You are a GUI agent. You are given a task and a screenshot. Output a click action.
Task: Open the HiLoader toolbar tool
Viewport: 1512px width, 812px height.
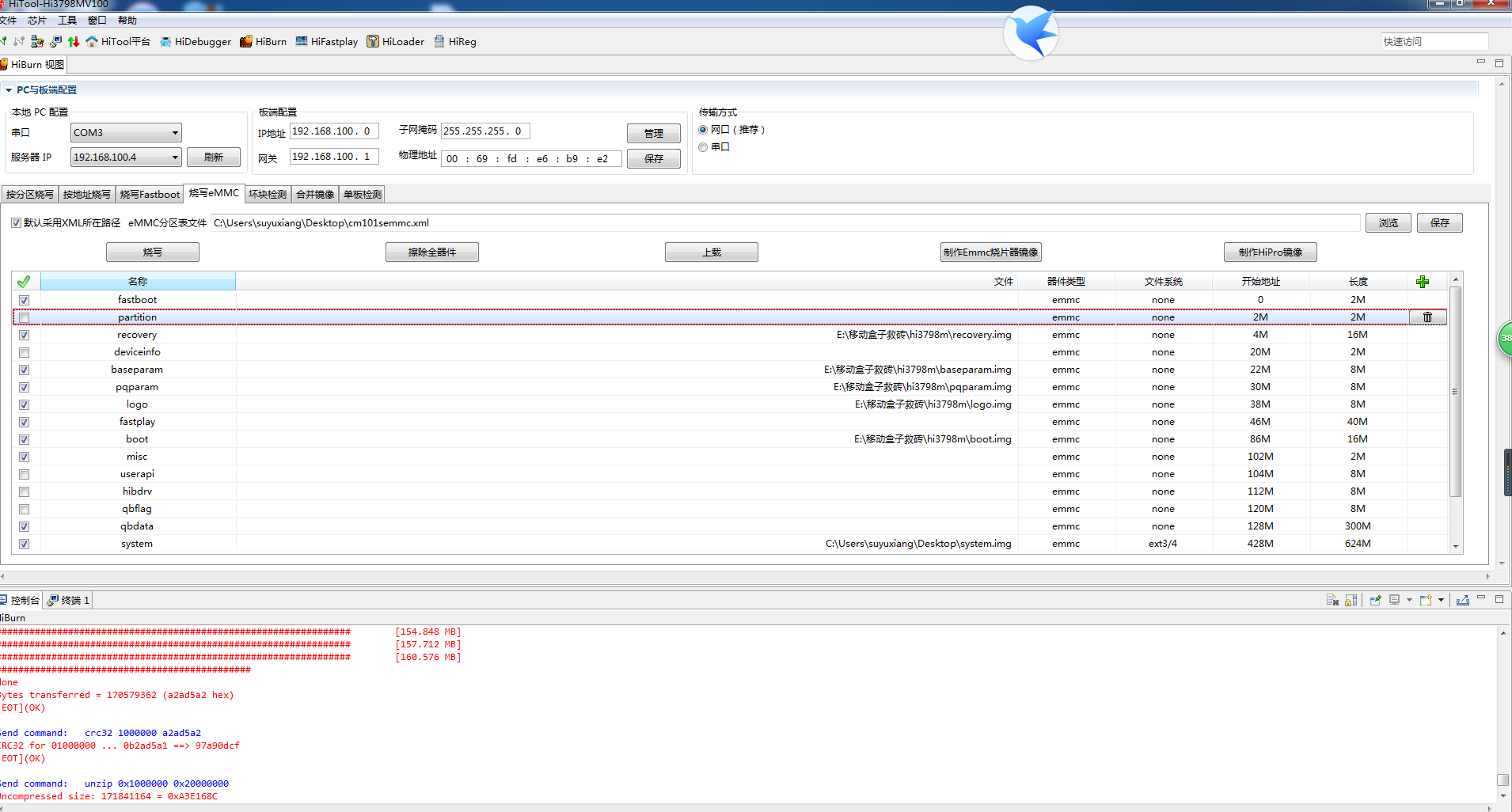click(x=395, y=41)
